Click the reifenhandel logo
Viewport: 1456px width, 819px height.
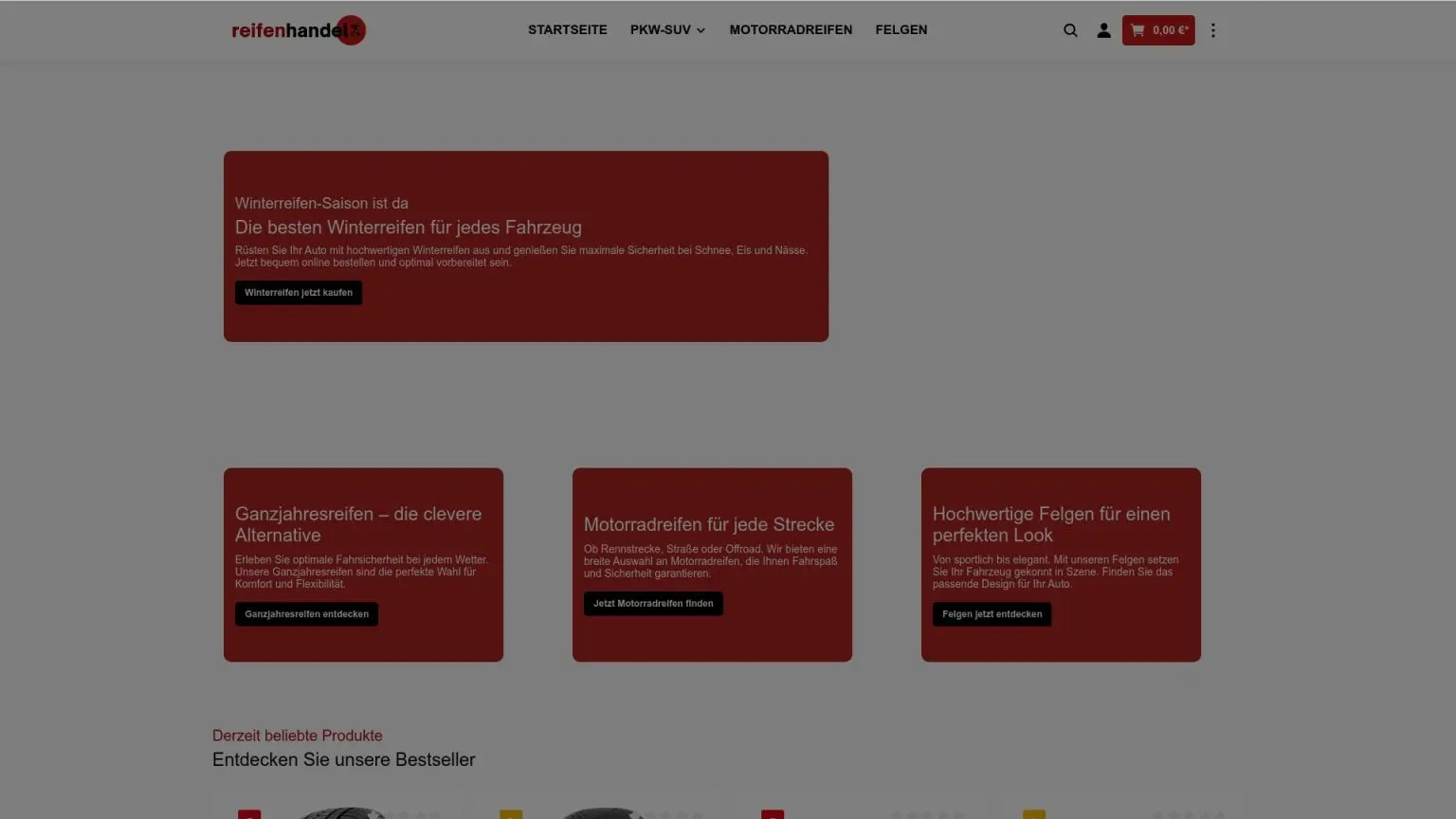tap(298, 30)
